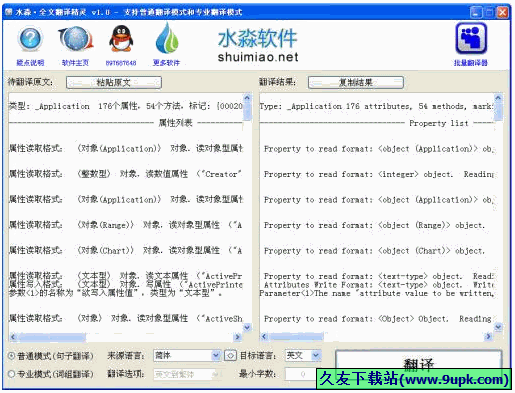Viewport: 515px width, 393px height.
Task: Click result line mentioning "(Range)> object"
Action: click(374, 225)
